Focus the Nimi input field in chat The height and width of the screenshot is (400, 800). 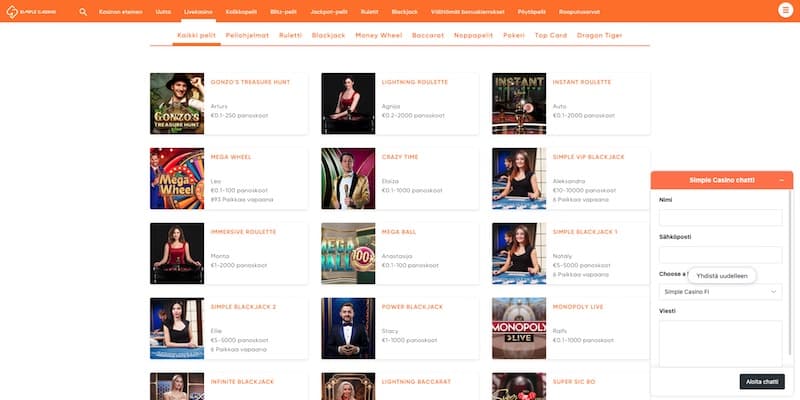click(x=720, y=218)
